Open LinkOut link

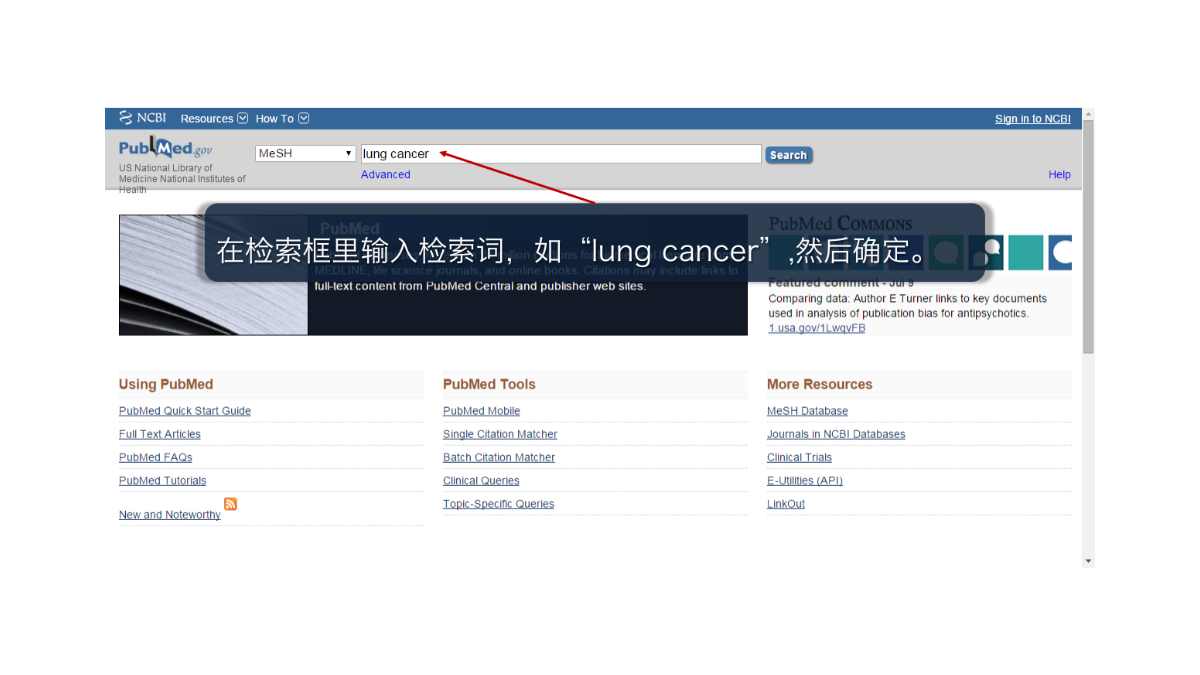786,504
